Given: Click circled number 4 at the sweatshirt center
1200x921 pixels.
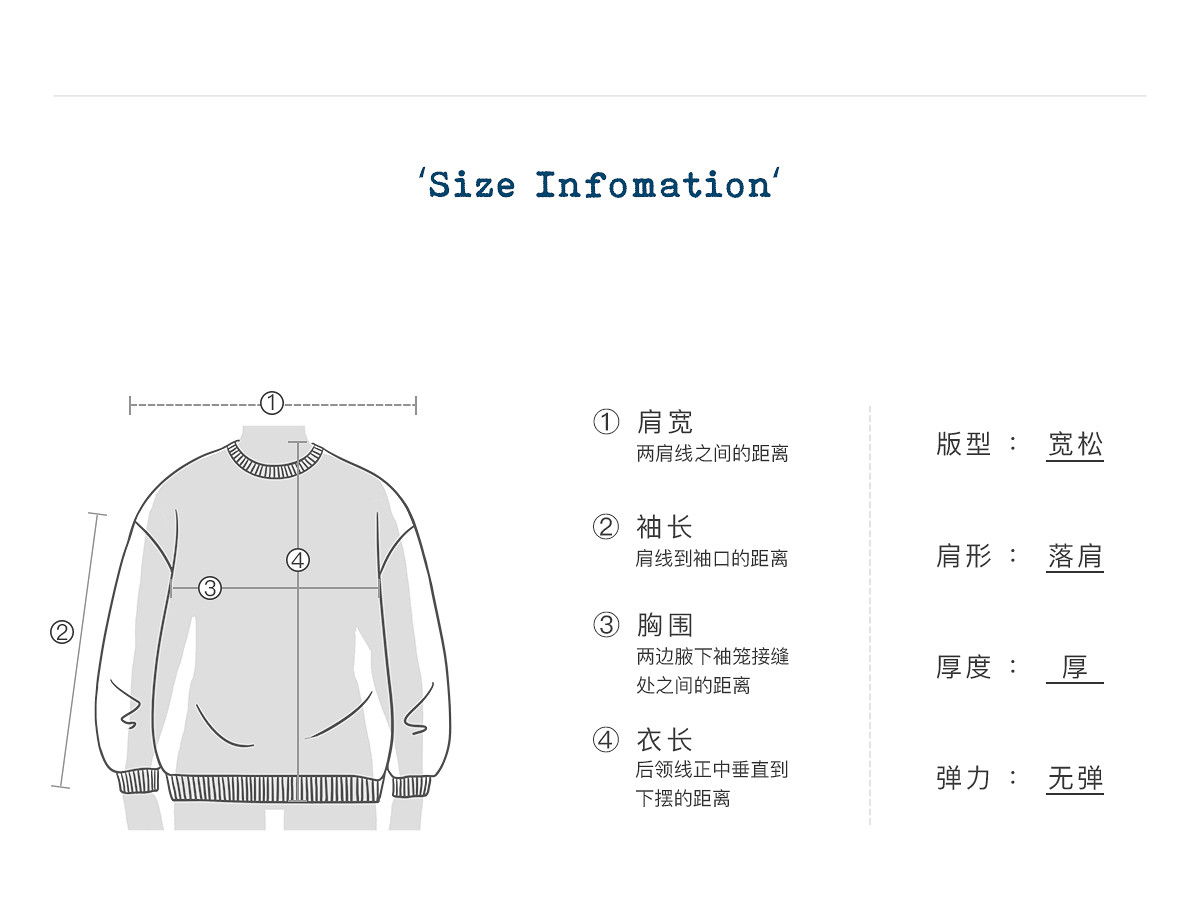Looking at the screenshot, I should (298, 560).
